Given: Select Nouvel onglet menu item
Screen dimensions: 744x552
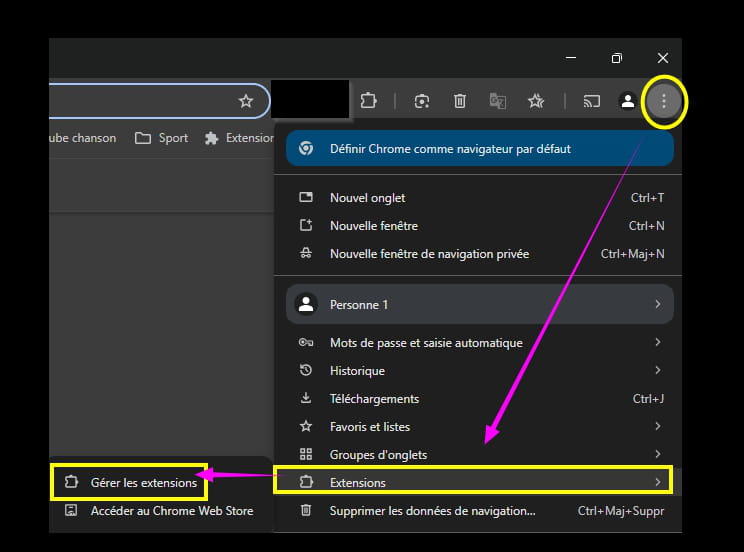Looking at the screenshot, I should [479, 198].
